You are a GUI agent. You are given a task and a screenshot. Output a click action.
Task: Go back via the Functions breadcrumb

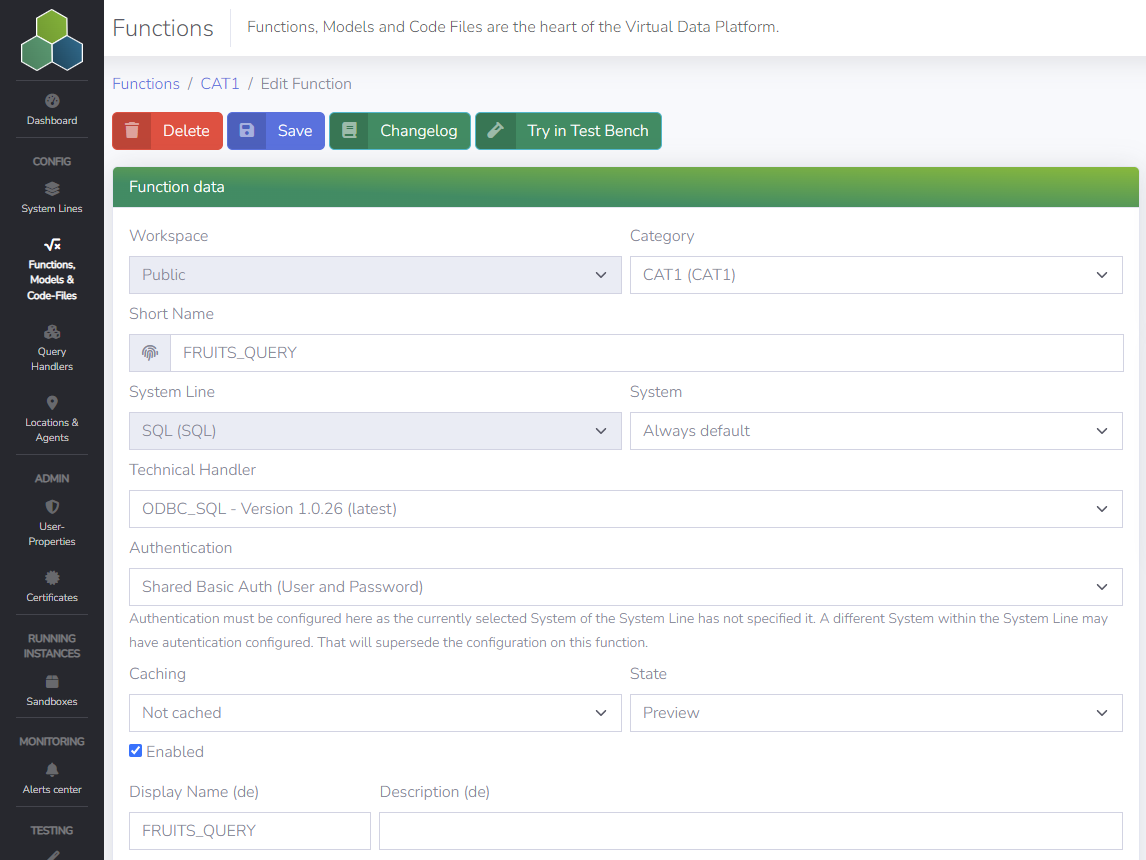[146, 83]
